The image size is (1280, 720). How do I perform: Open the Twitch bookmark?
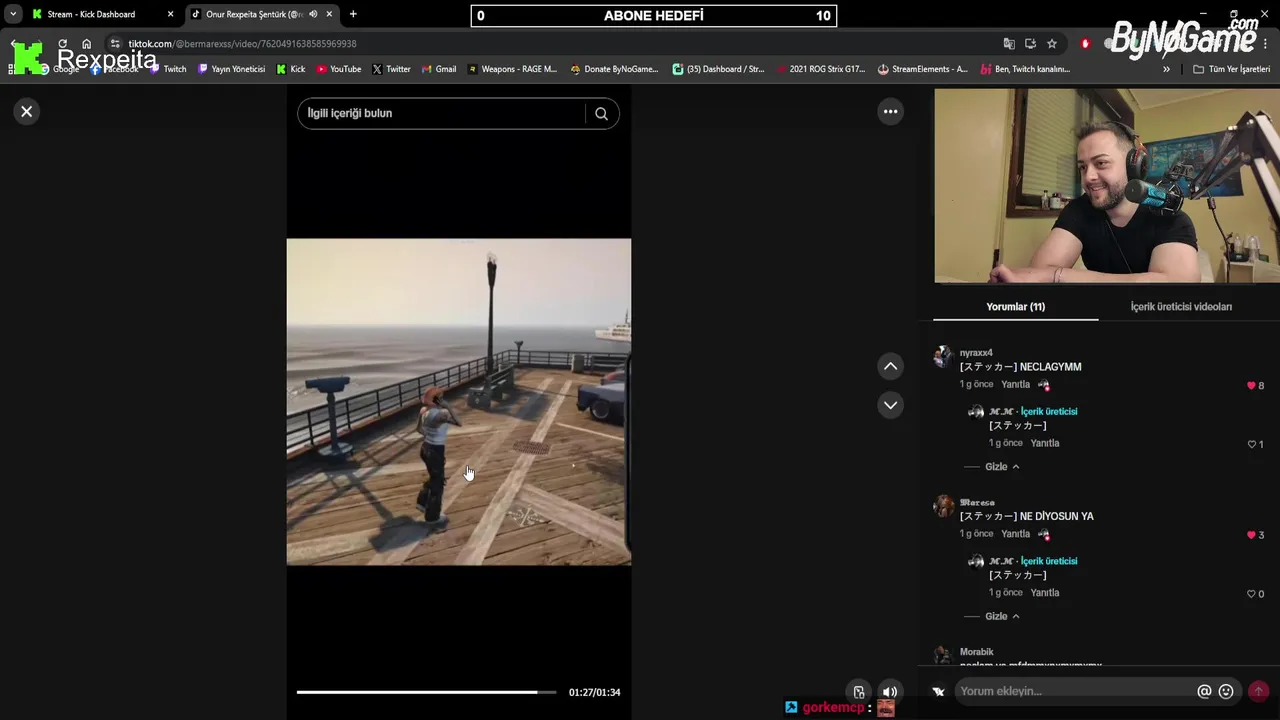click(x=168, y=69)
